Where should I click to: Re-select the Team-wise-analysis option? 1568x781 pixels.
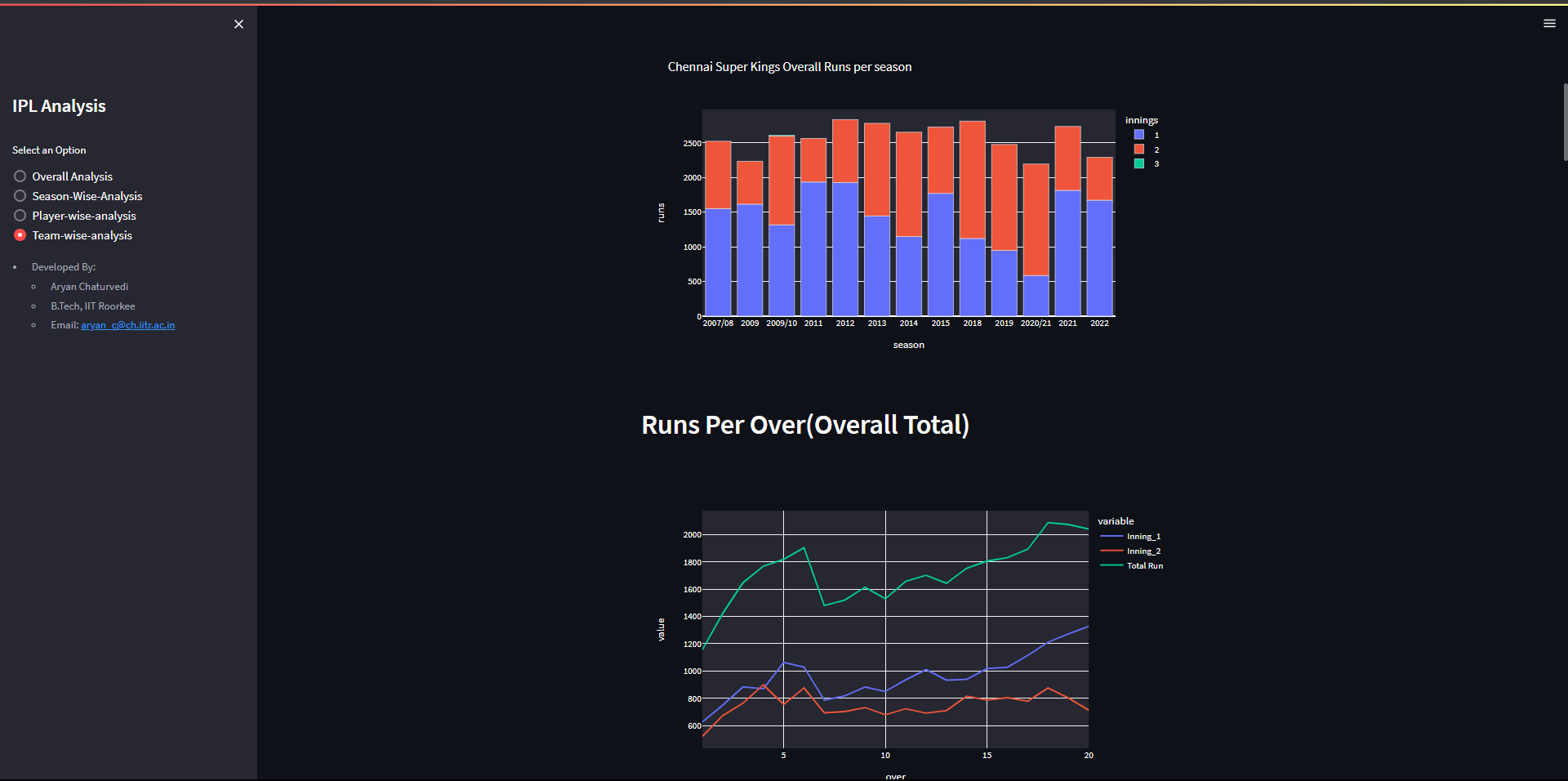tap(19, 234)
